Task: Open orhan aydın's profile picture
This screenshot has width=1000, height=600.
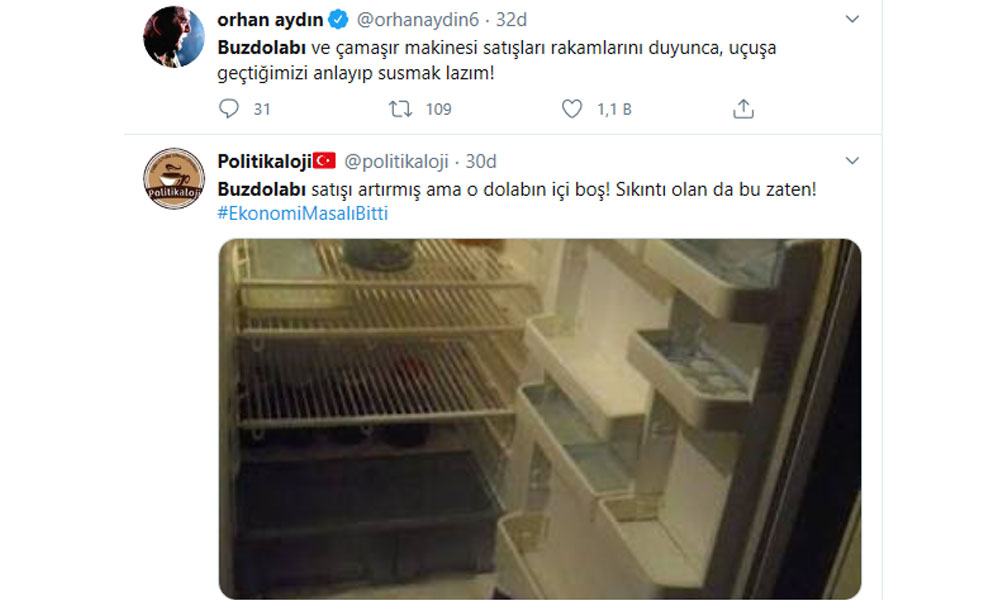Action: tap(174, 37)
